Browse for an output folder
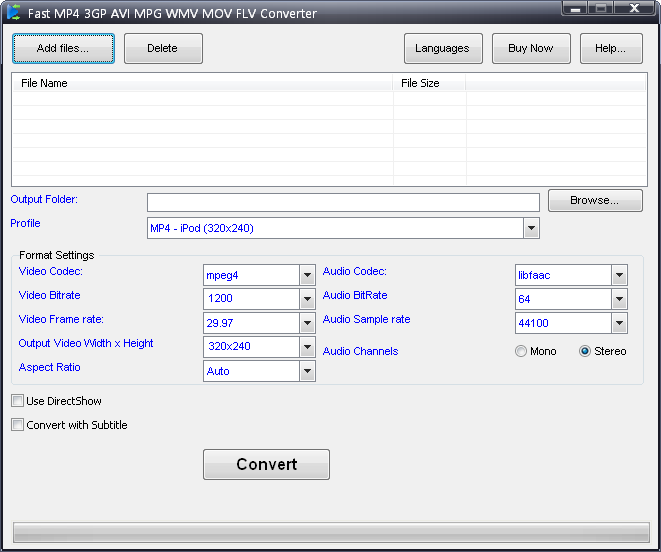This screenshot has width=661, height=552. coord(595,200)
